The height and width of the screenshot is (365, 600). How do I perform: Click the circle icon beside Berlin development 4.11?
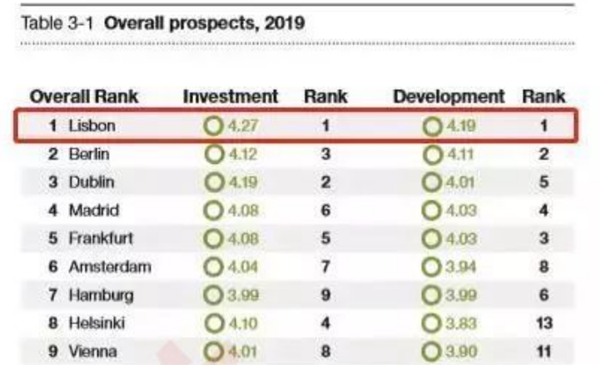(432, 155)
